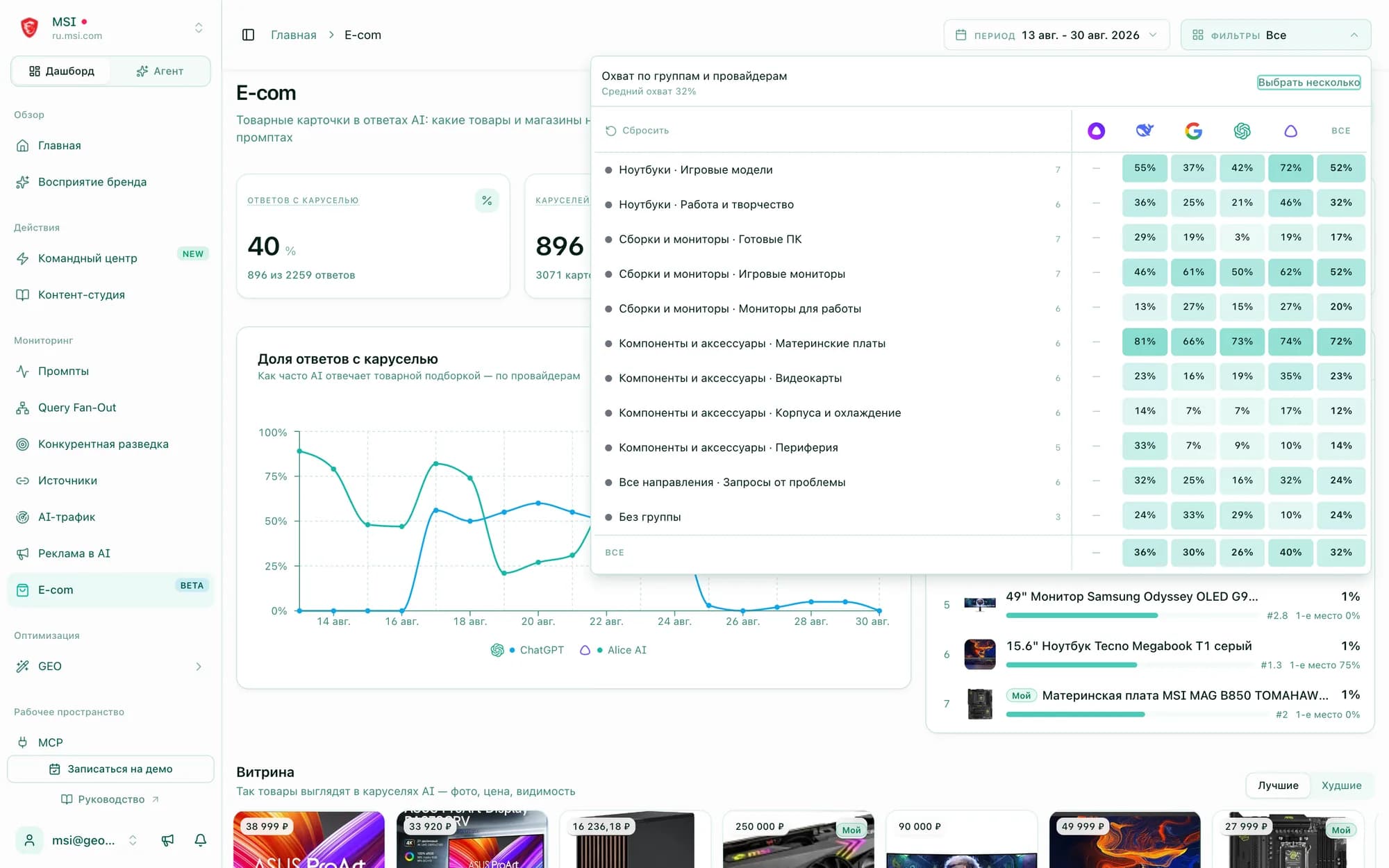Collapse the sidebar with the panel icon
The height and width of the screenshot is (868, 1389).
[x=248, y=35]
